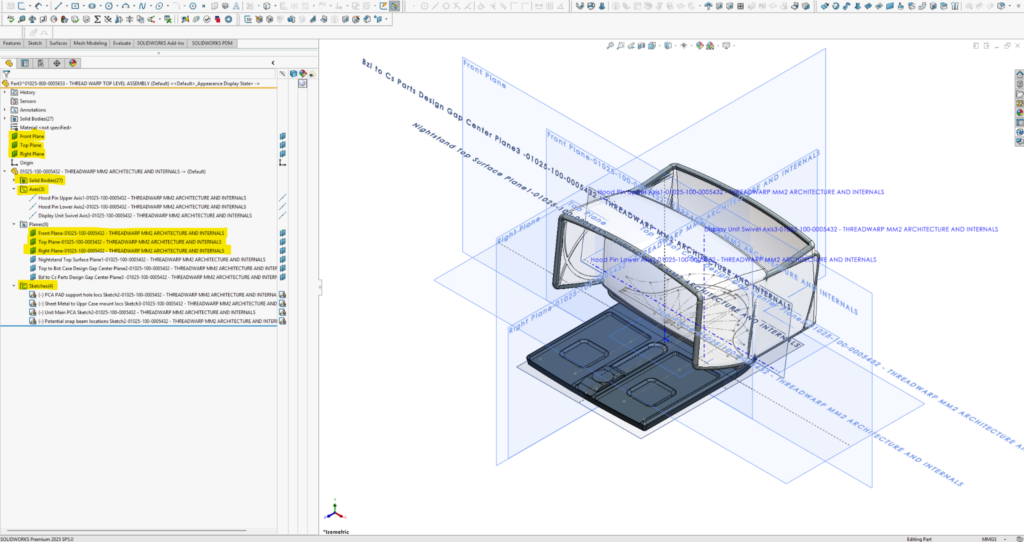1024x542 pixels.
Task: Toggle visibility of PCA PAD support hole Sketch2
Action: tap(283, 295)
